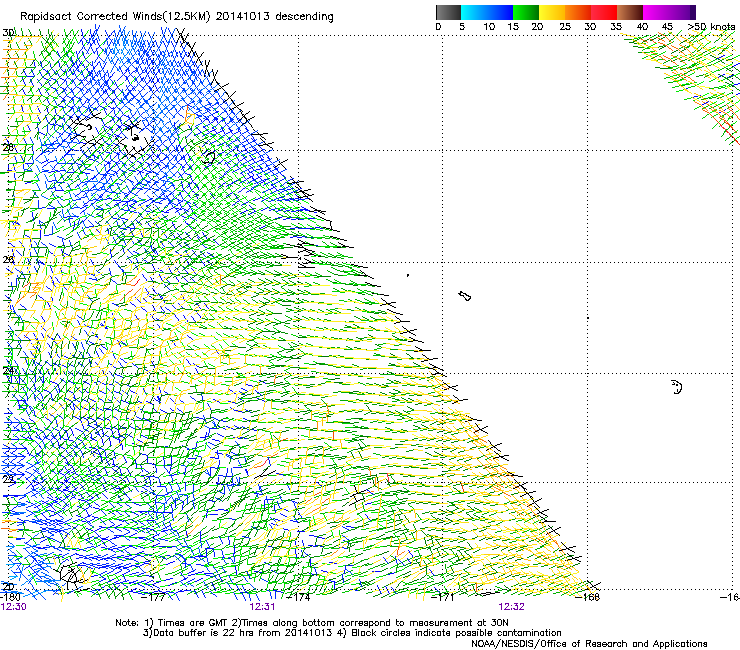Select the yellow 20-25 knots legend color
This screenshot has width=740, height=650.
(552, 12)
